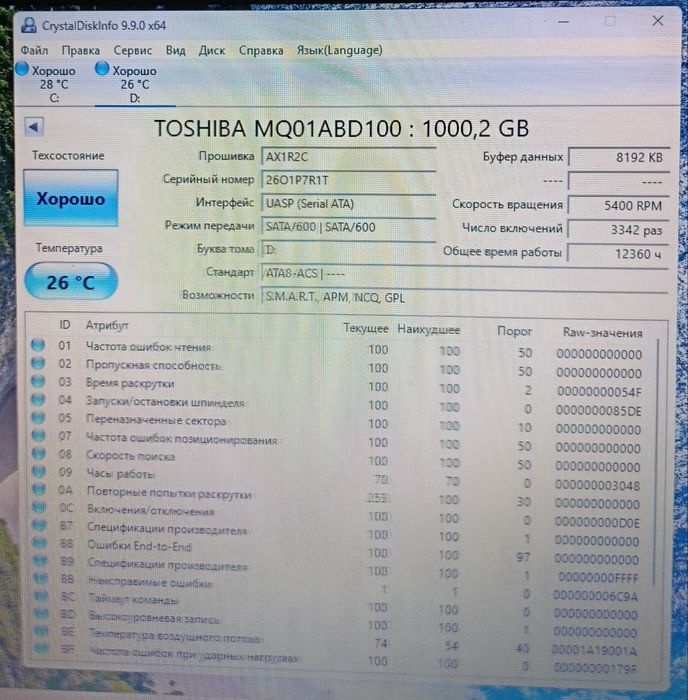Click status icon for attribute B7

pos(40,525)
